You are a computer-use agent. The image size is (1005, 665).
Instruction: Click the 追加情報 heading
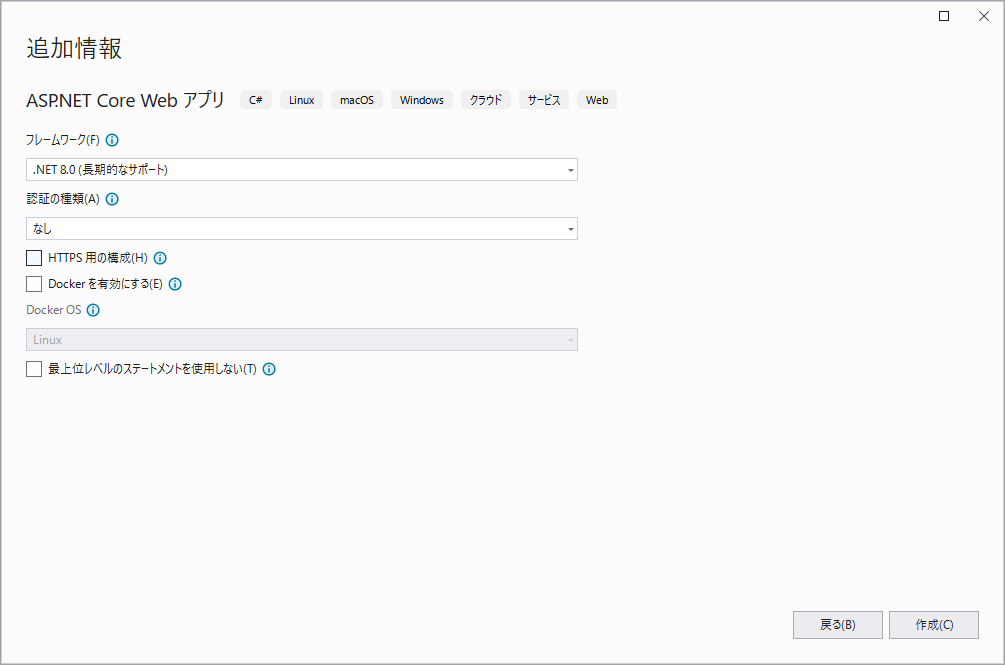click(74, 48)
